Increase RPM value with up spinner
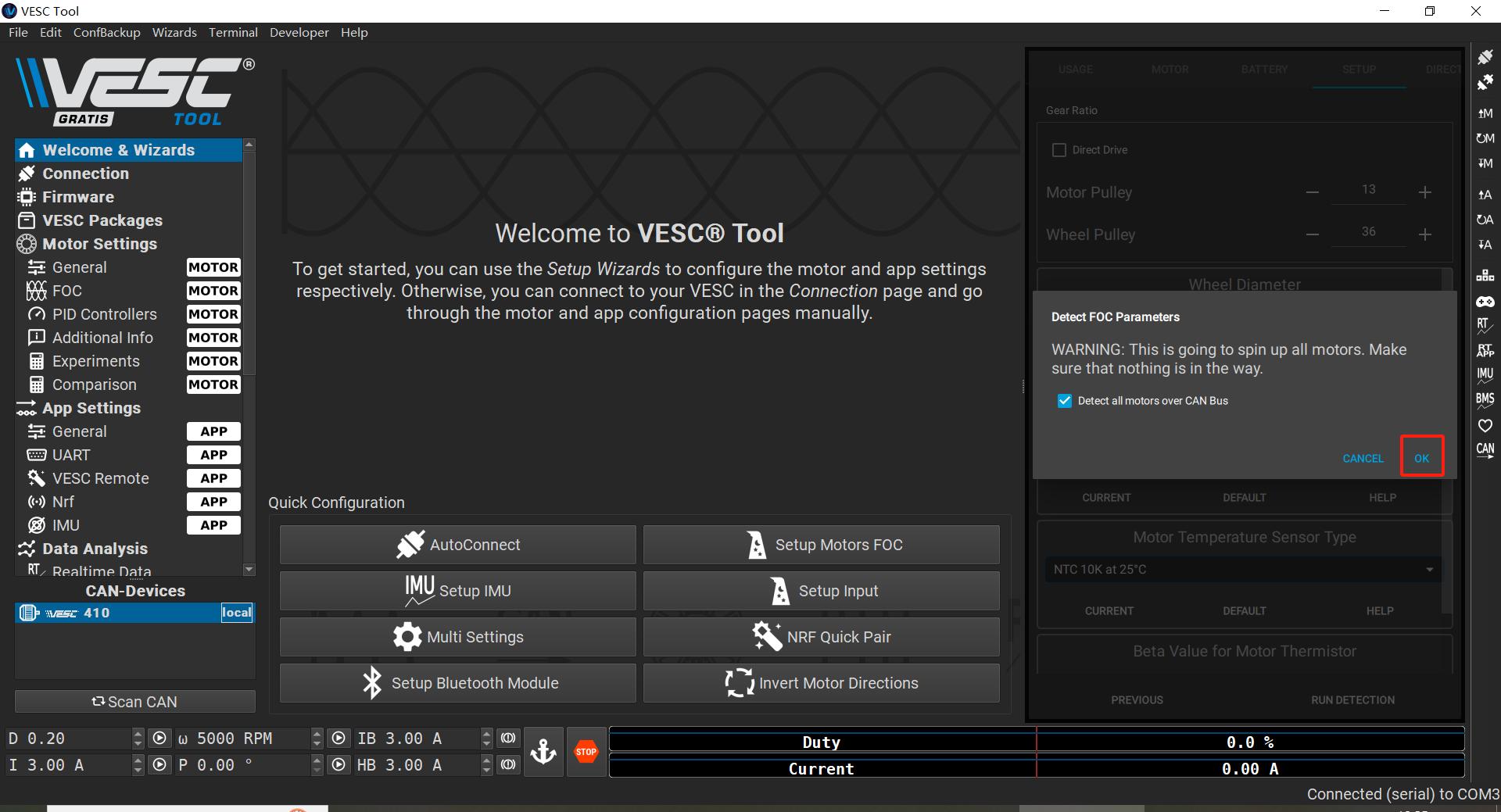 tap(317, 734)
